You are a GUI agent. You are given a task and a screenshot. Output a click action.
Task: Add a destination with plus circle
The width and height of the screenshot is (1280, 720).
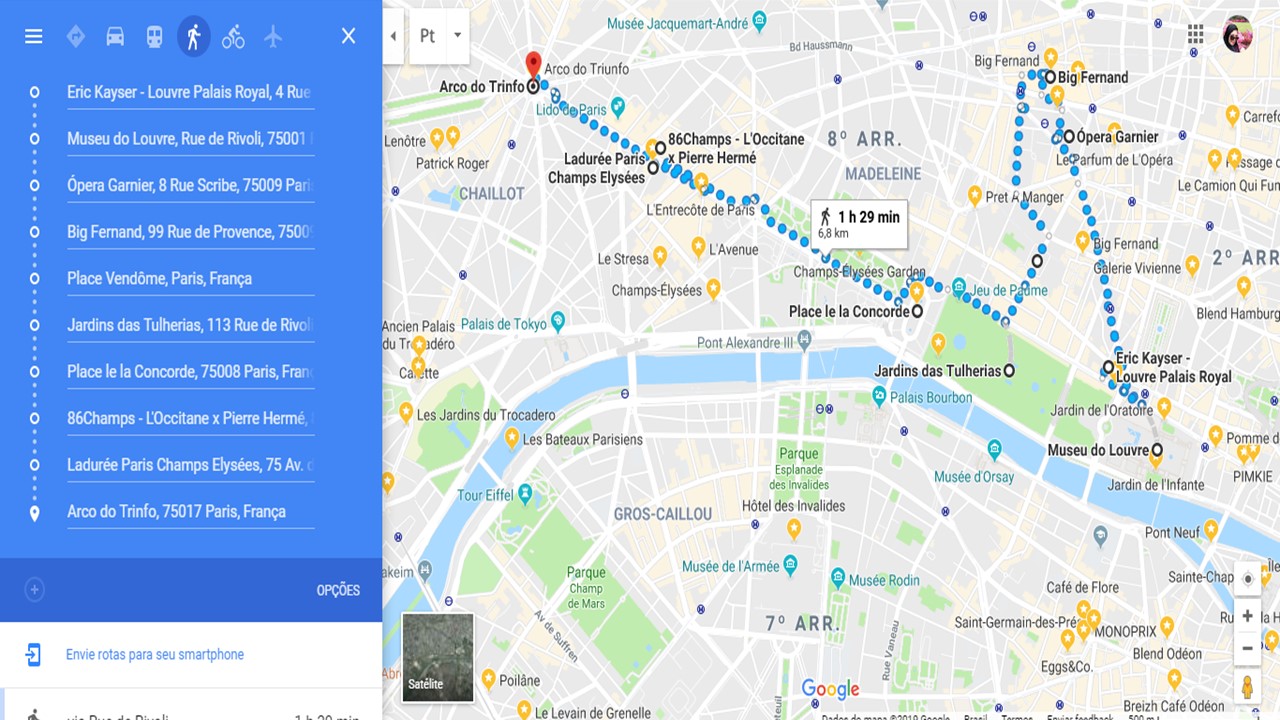point(34,590)
